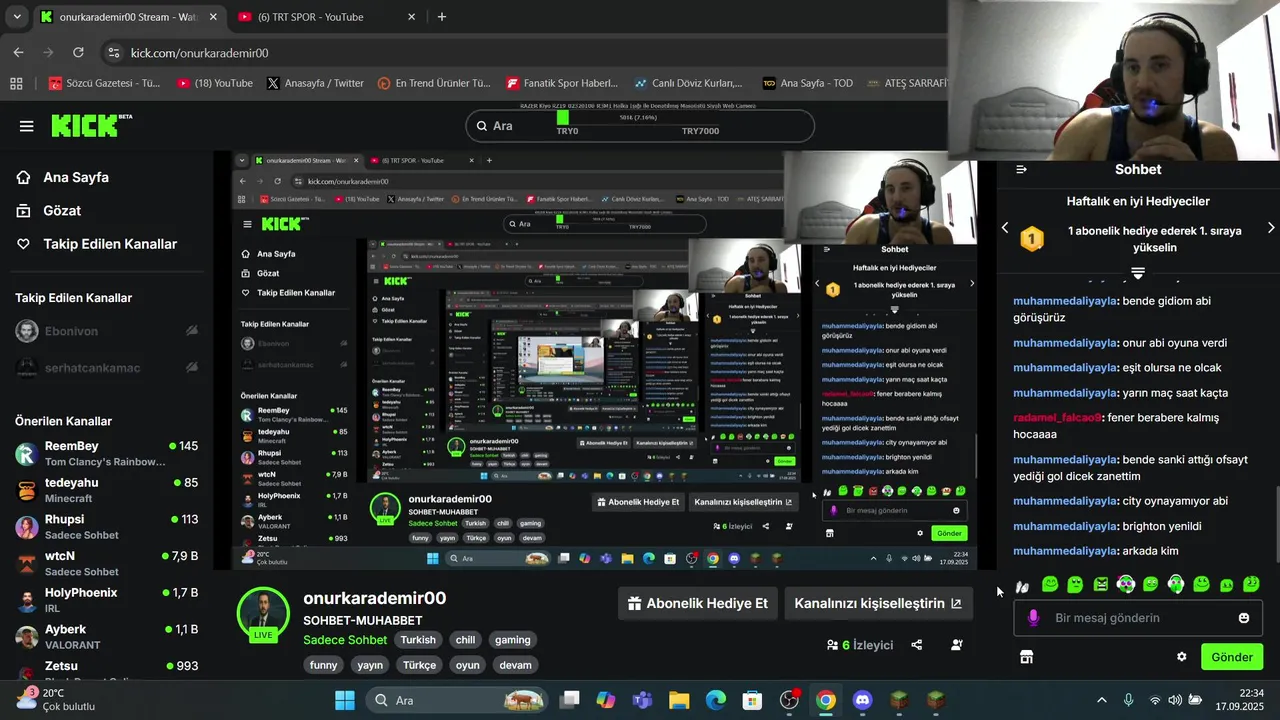Collapse the Sohbet chat panel
This screenshot has height=720, width=1280.
[1021, 169]
